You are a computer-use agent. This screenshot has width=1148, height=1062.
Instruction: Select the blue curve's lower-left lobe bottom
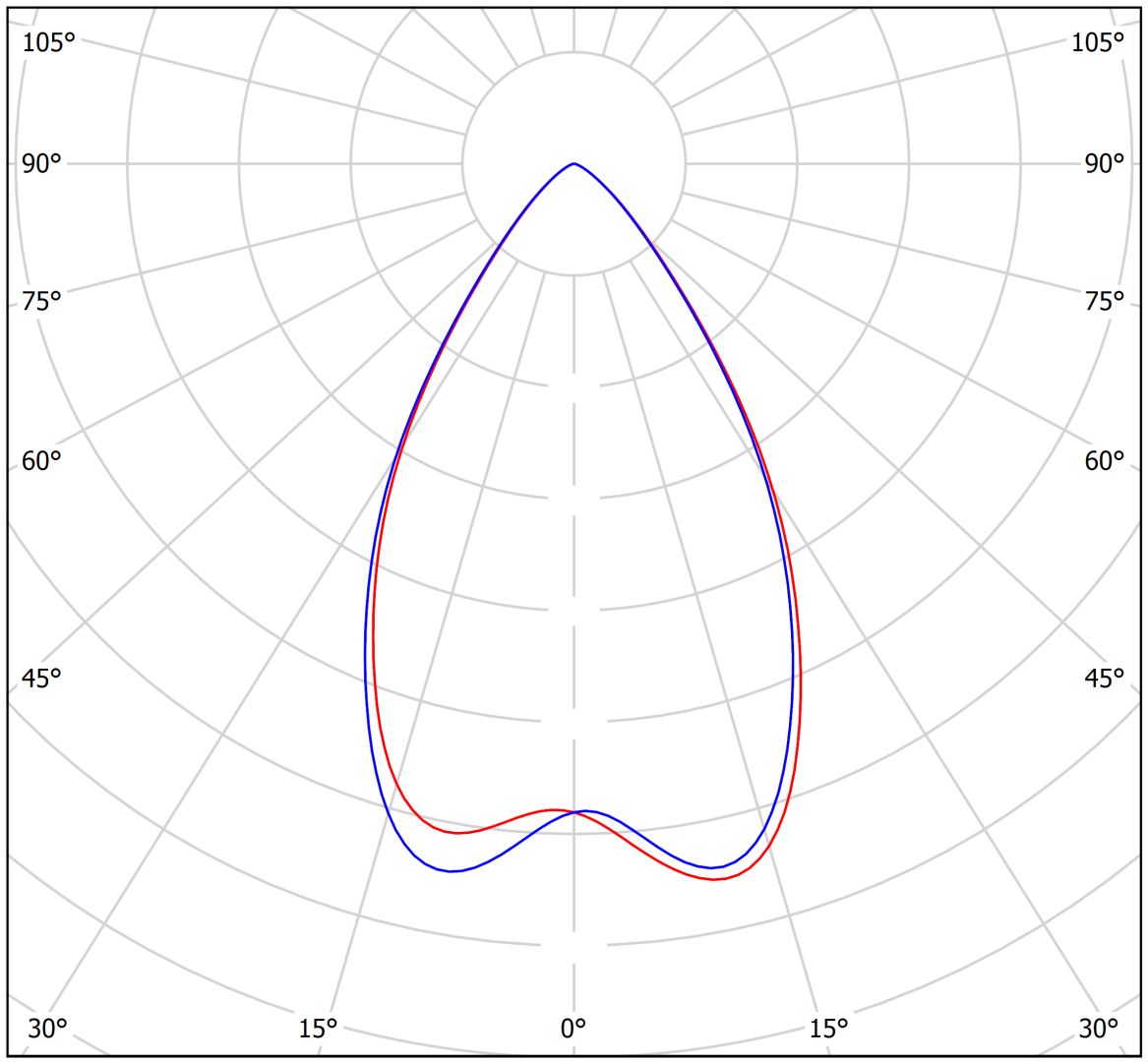[452, 870]
